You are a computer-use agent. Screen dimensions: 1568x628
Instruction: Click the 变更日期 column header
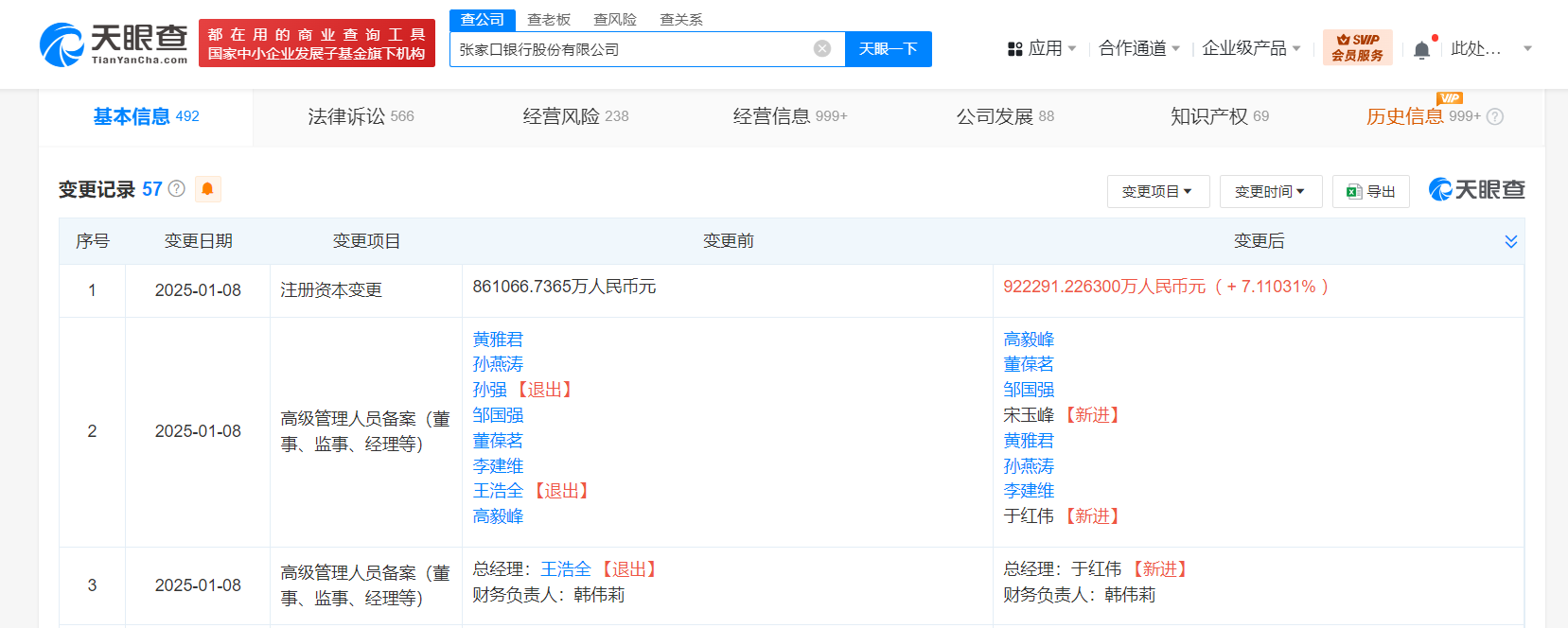[x=199, y=241]
